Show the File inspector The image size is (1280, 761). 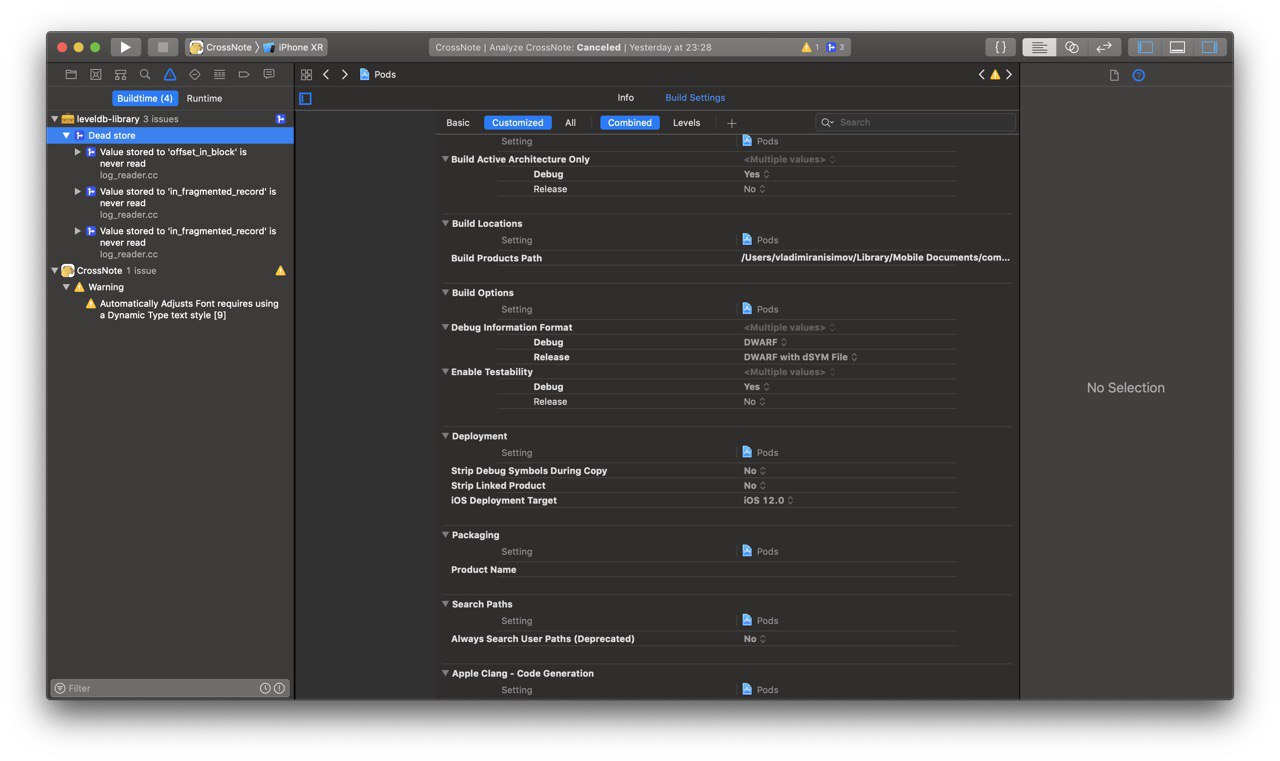[x=1114, y=76]
